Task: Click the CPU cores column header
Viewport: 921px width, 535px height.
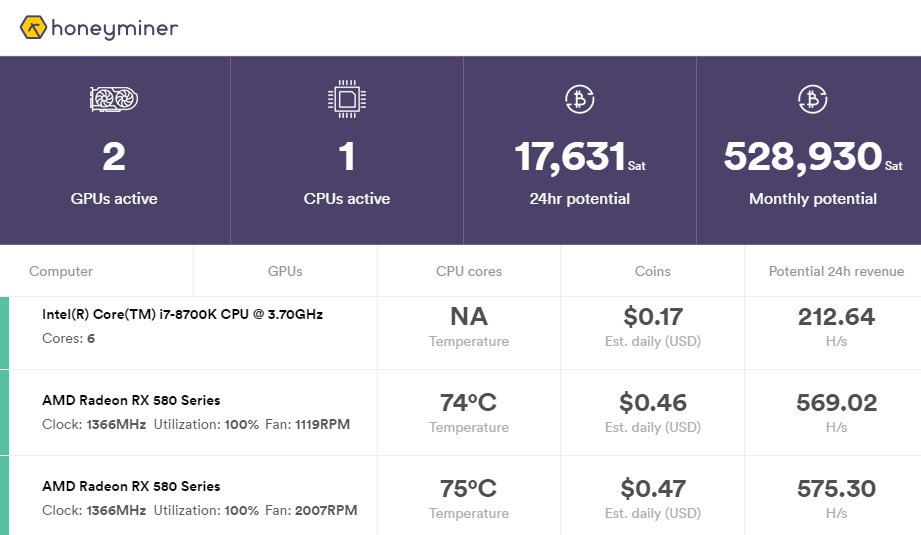Action: click(469, 271)
